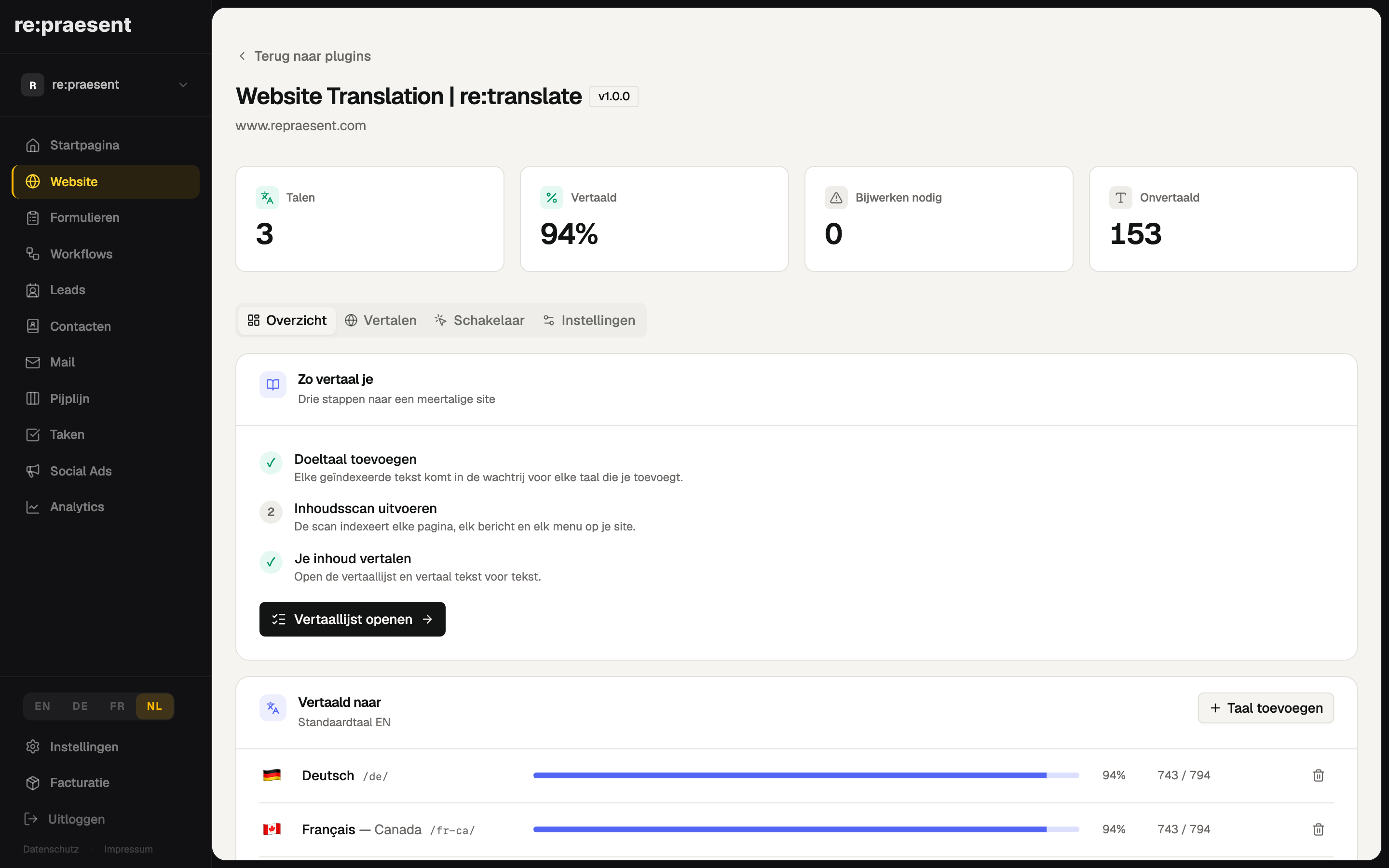1389x868 pixels.
Task: Click the Vertaald percent icon
Action: 552,198
